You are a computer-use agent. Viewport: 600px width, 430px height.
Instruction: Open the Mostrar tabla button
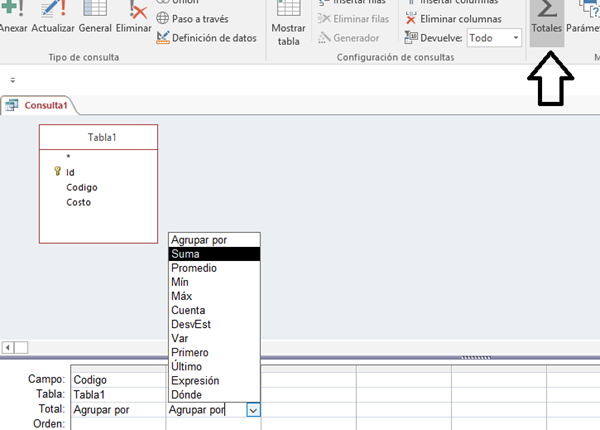(x=288, y=25)
